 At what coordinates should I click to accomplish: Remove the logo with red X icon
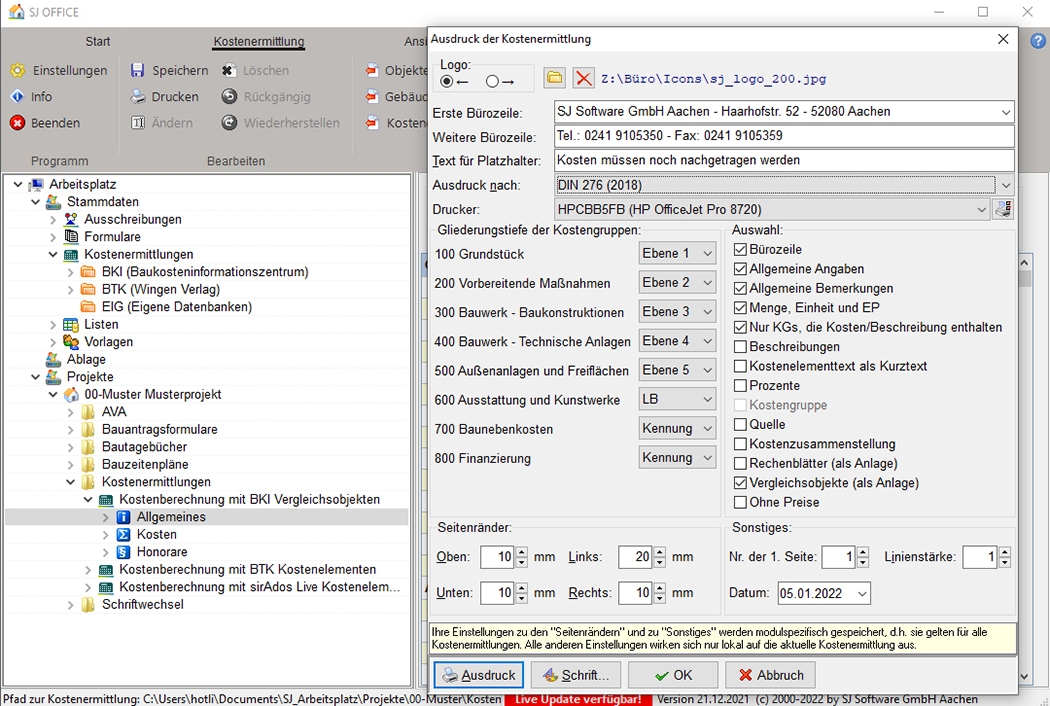[583, 78]
